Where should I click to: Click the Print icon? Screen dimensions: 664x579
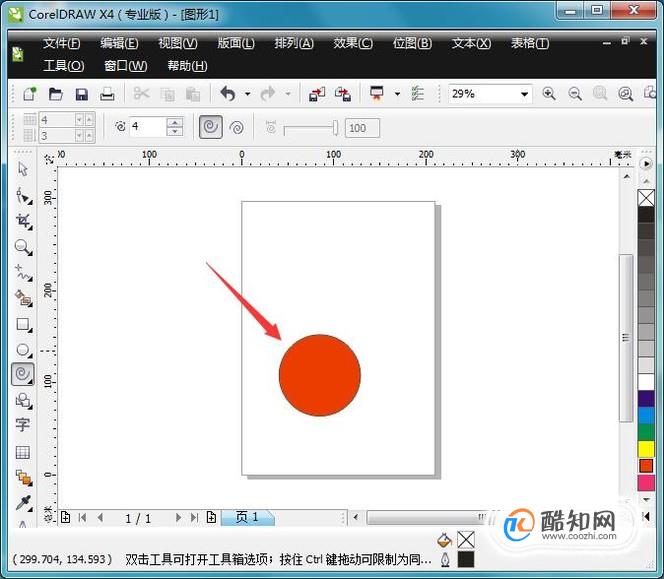point(107,94)
